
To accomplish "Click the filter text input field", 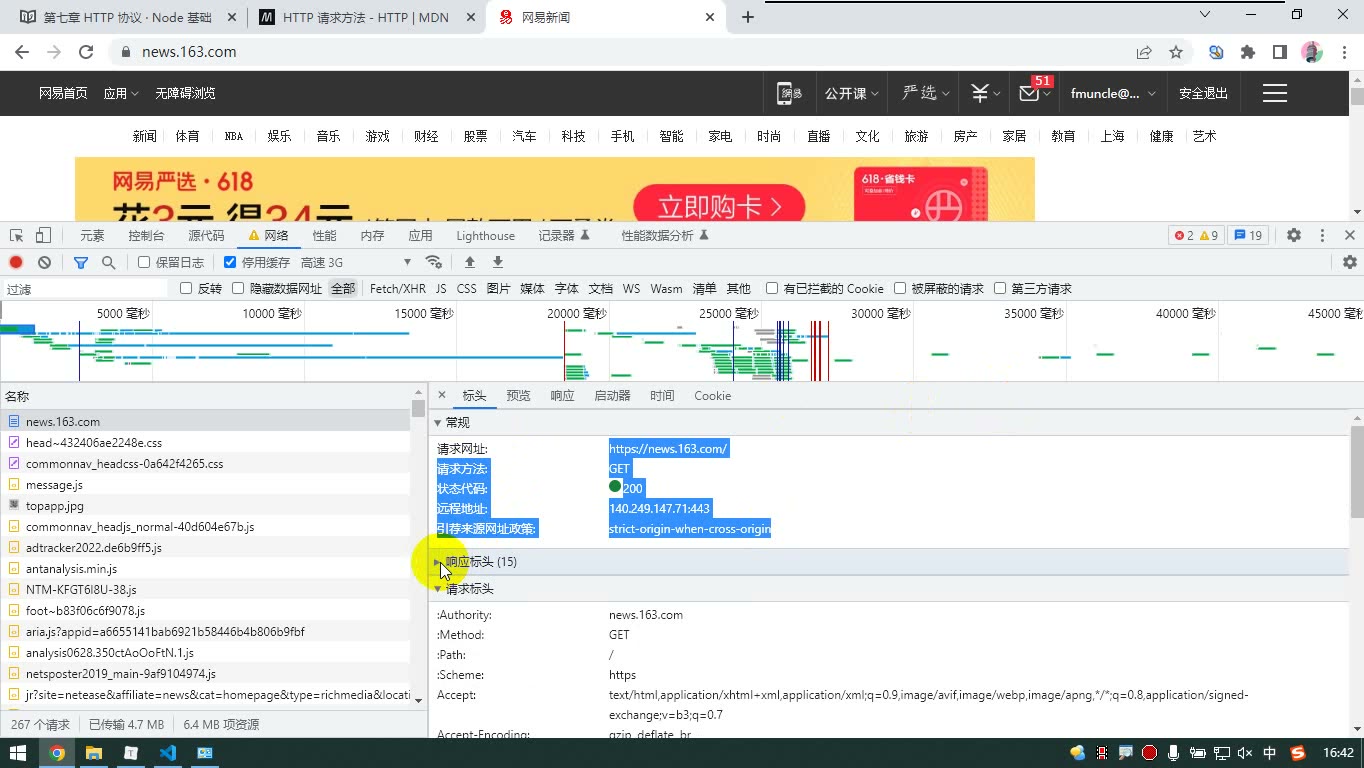I will tap(85, 288).
